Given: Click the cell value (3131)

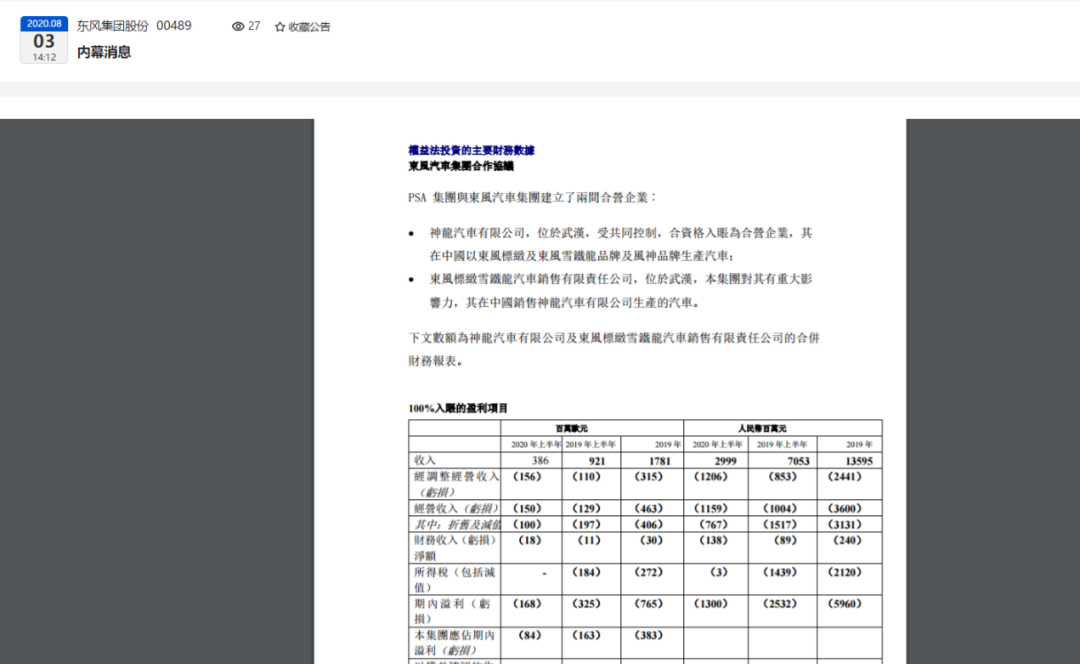Looking at the screenshot, I should click(x=844, y=524).
